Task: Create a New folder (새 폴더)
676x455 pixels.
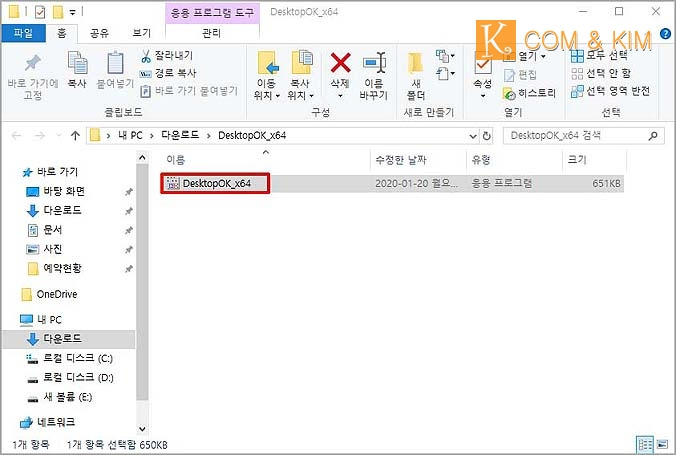Action: (x=416, y=76)
